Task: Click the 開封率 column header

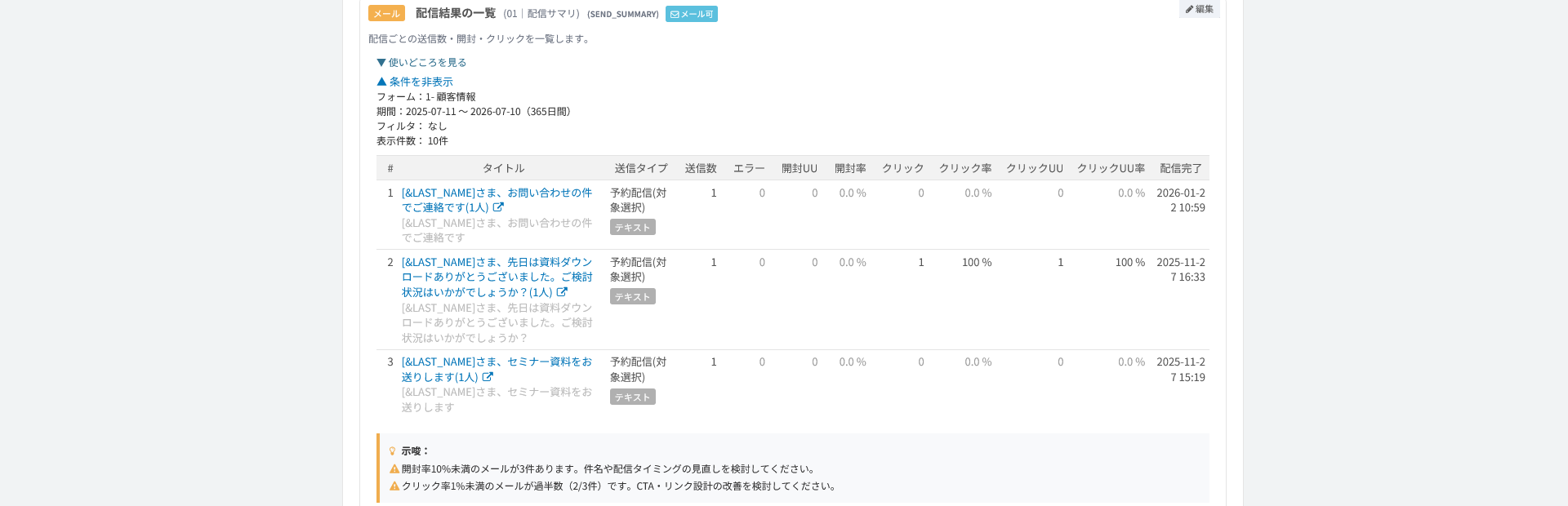Action: pyautogui.click(x=850, y=168)
